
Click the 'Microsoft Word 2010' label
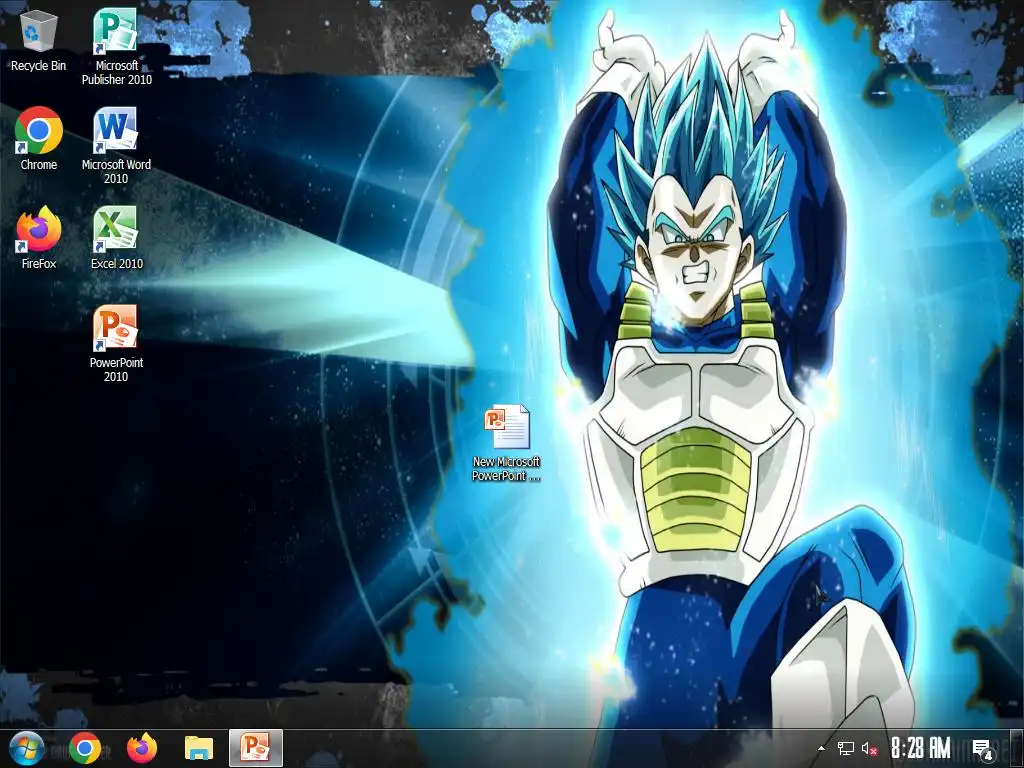click(x=116, y=172)
